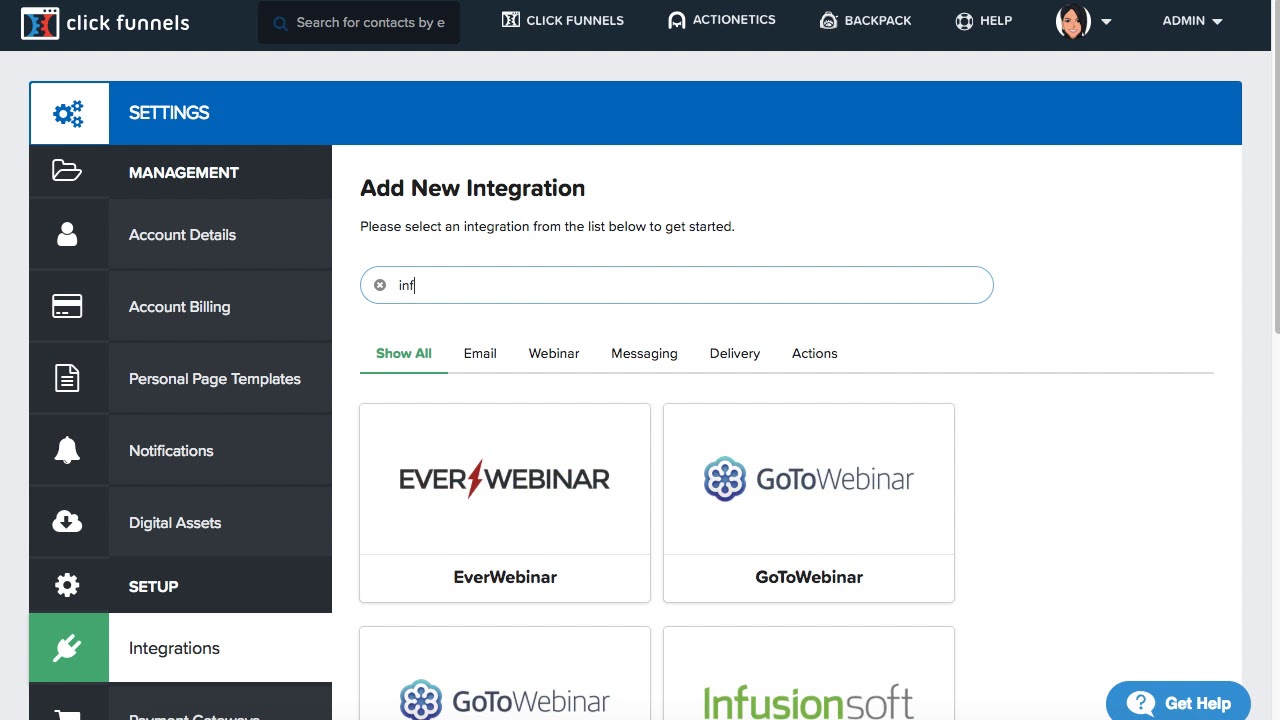The height and width of the screenshot is (720, 1280).
Task: Click the Management section header
Action: (180, 172)
